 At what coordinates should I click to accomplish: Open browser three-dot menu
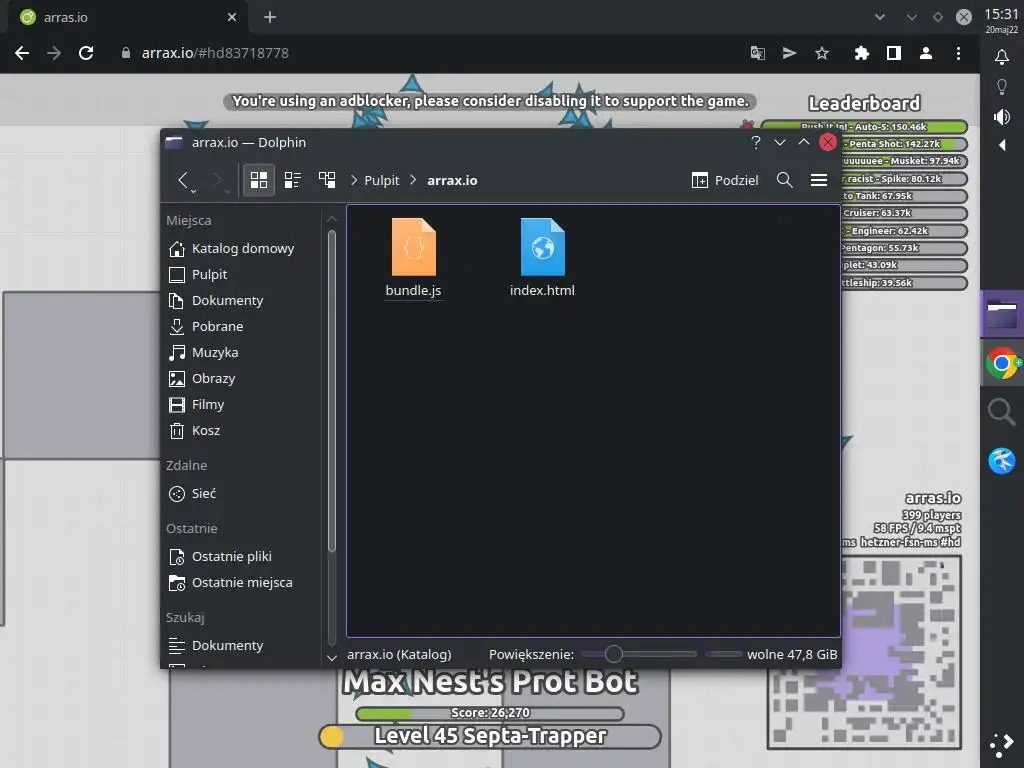(958, 53)
